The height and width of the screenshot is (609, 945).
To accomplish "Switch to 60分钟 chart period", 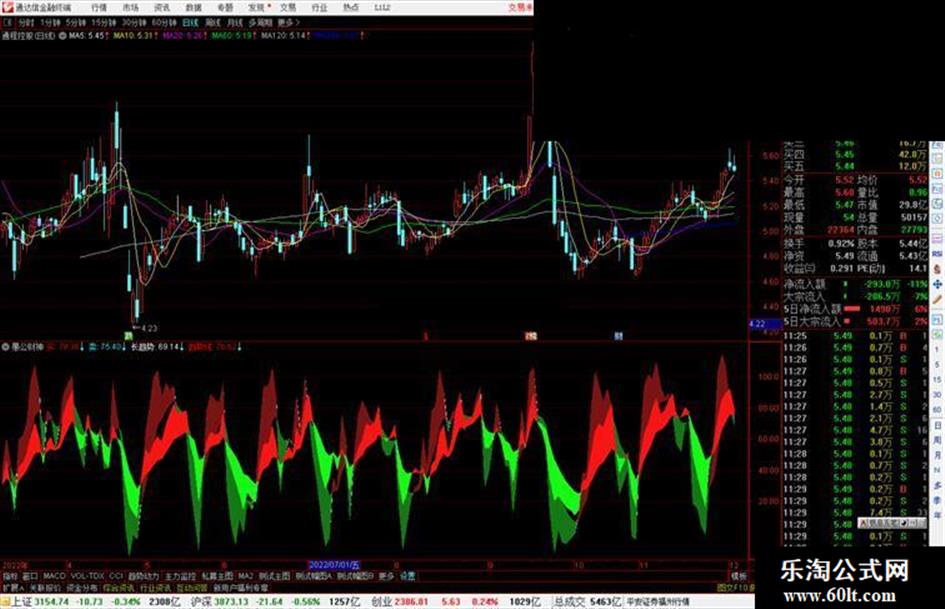I will [x=164, y=22].
